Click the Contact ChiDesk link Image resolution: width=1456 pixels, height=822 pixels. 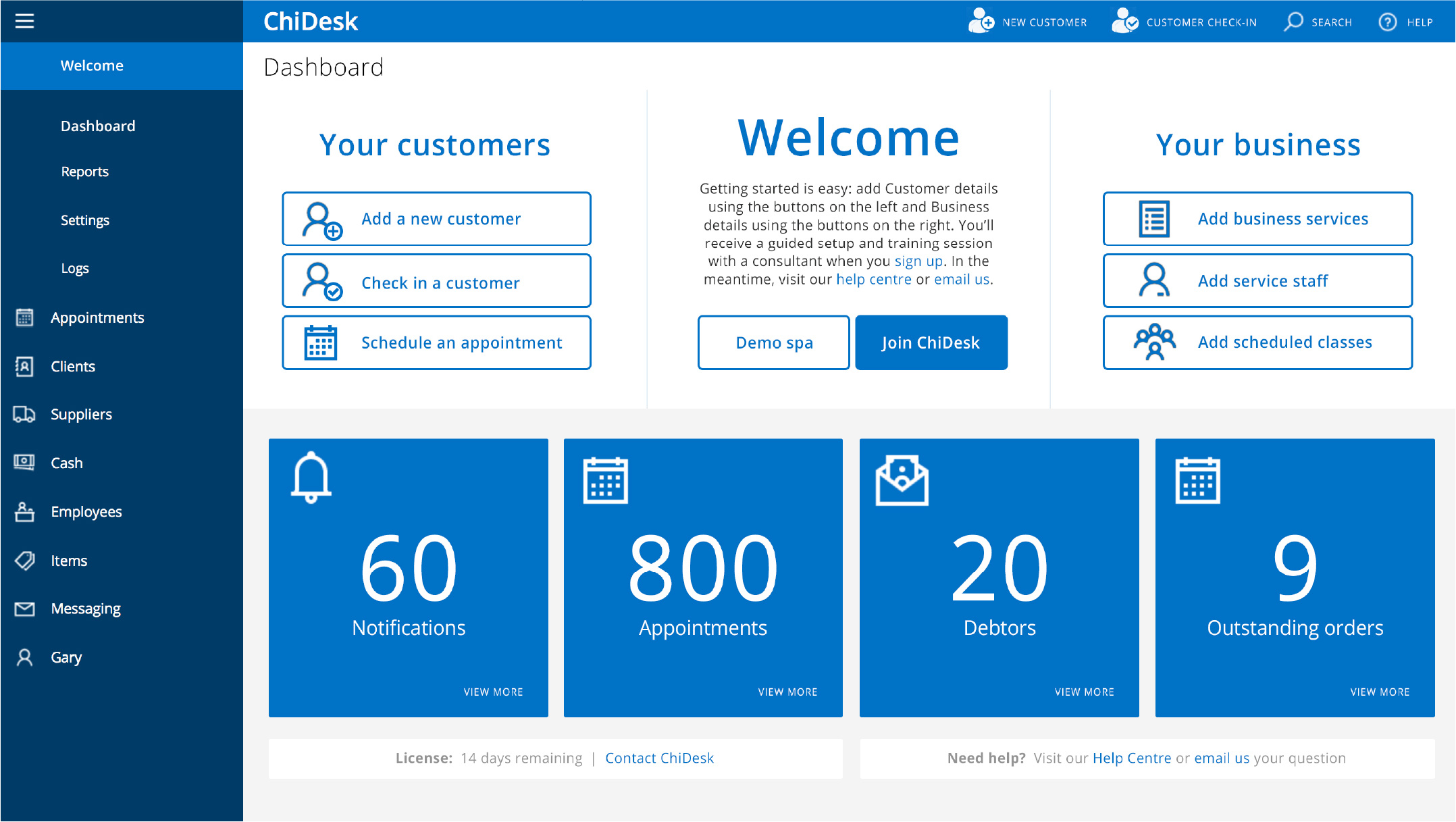tap(660, 759)
